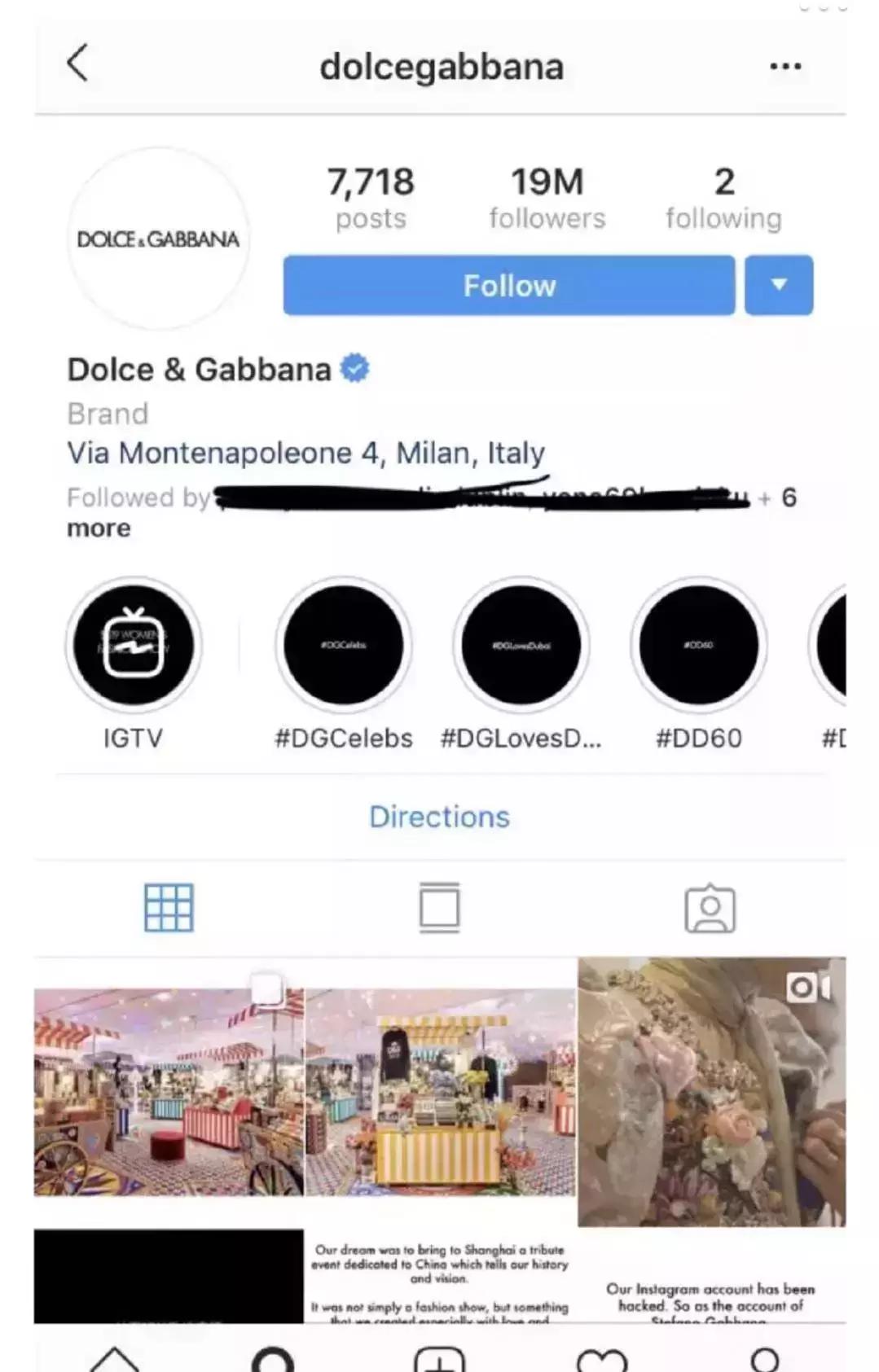
Task: Switch to the feed list view tab
Action: coord(440,907)
